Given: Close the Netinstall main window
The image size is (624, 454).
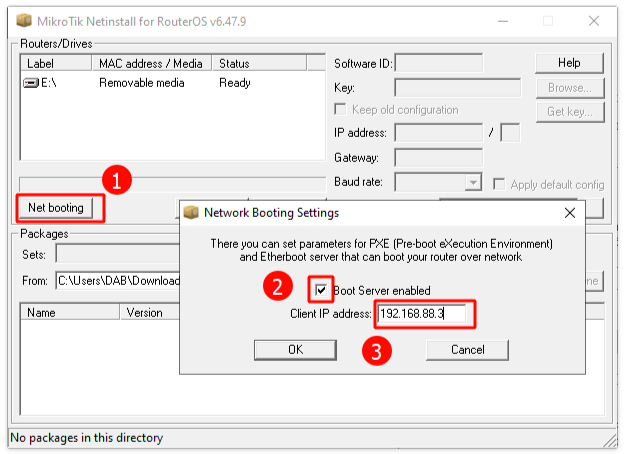Looking at the screenshot, I should tap(594, 21).
